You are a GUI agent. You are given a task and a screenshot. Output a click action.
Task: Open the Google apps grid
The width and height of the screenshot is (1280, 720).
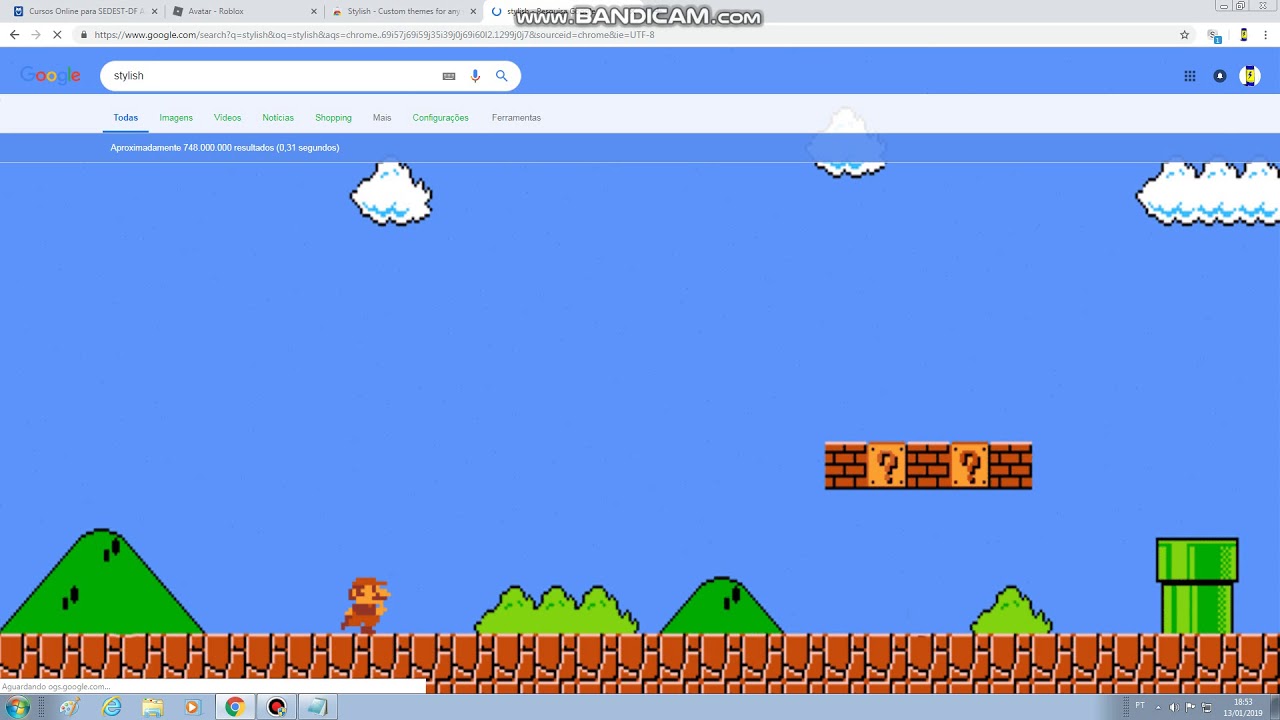click(x=1190, y=76)
